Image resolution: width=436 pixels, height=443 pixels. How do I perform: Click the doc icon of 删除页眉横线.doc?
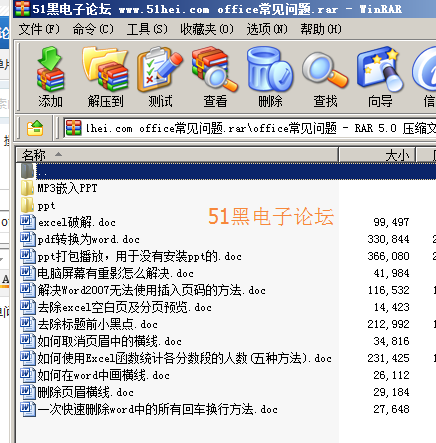(28, 392)
